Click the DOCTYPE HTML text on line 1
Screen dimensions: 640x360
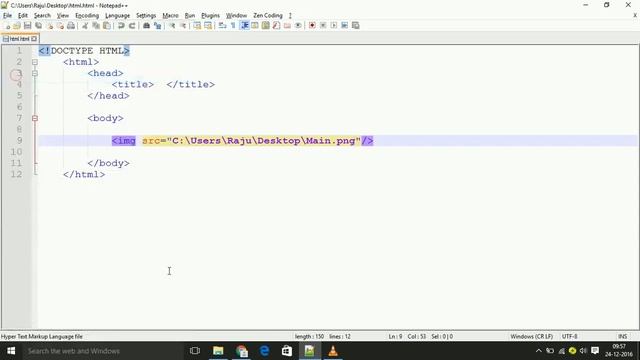click(x=87, y=51)
